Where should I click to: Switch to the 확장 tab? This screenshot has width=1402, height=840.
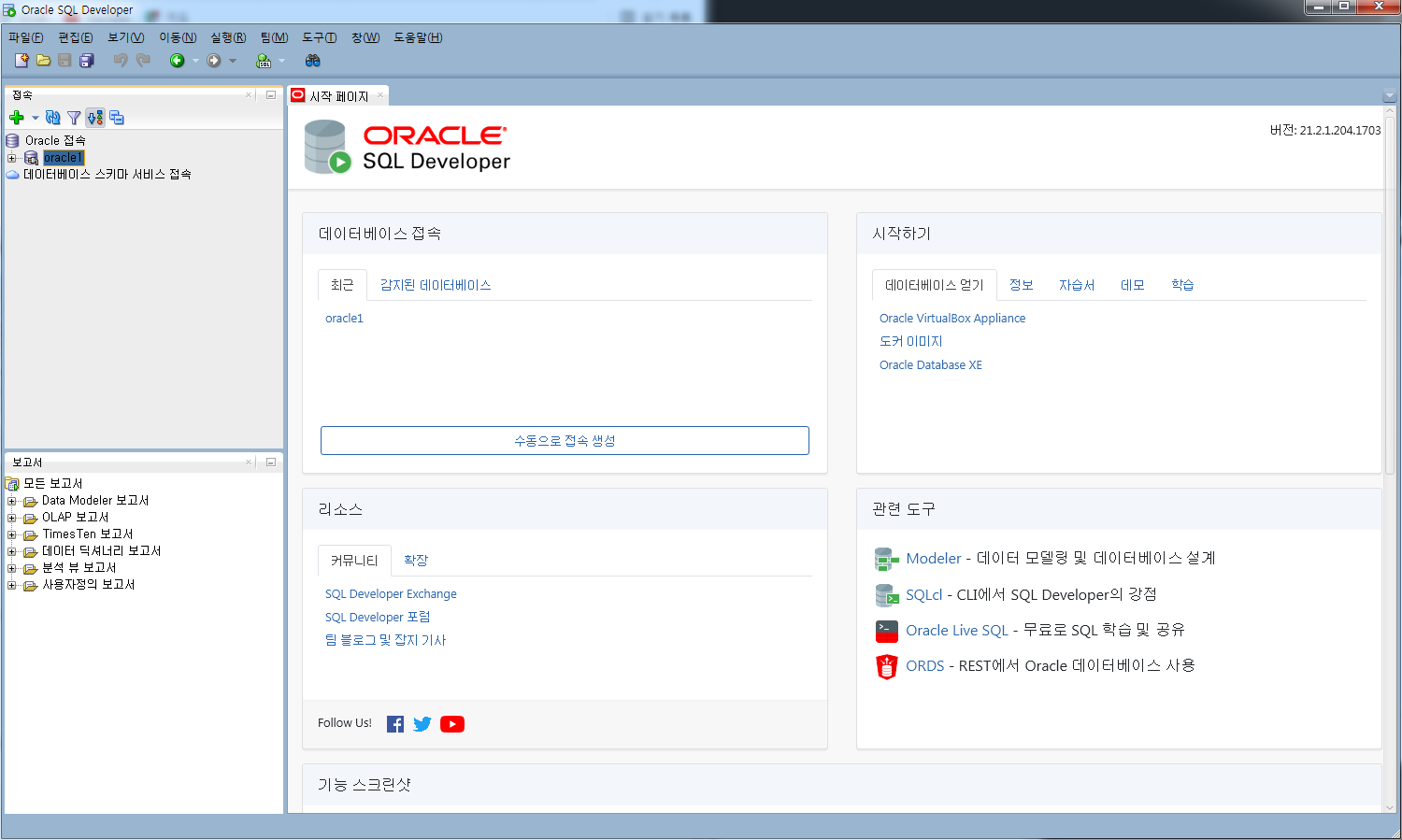(x=416, y=561)
